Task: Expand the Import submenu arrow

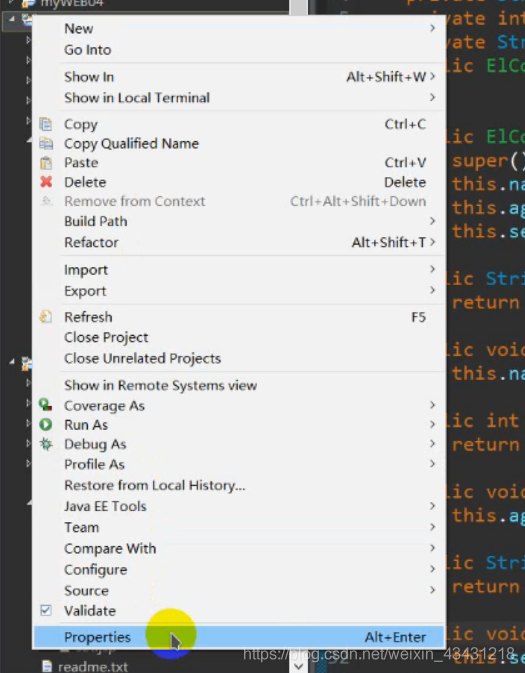Action: (x=432, y=270)
